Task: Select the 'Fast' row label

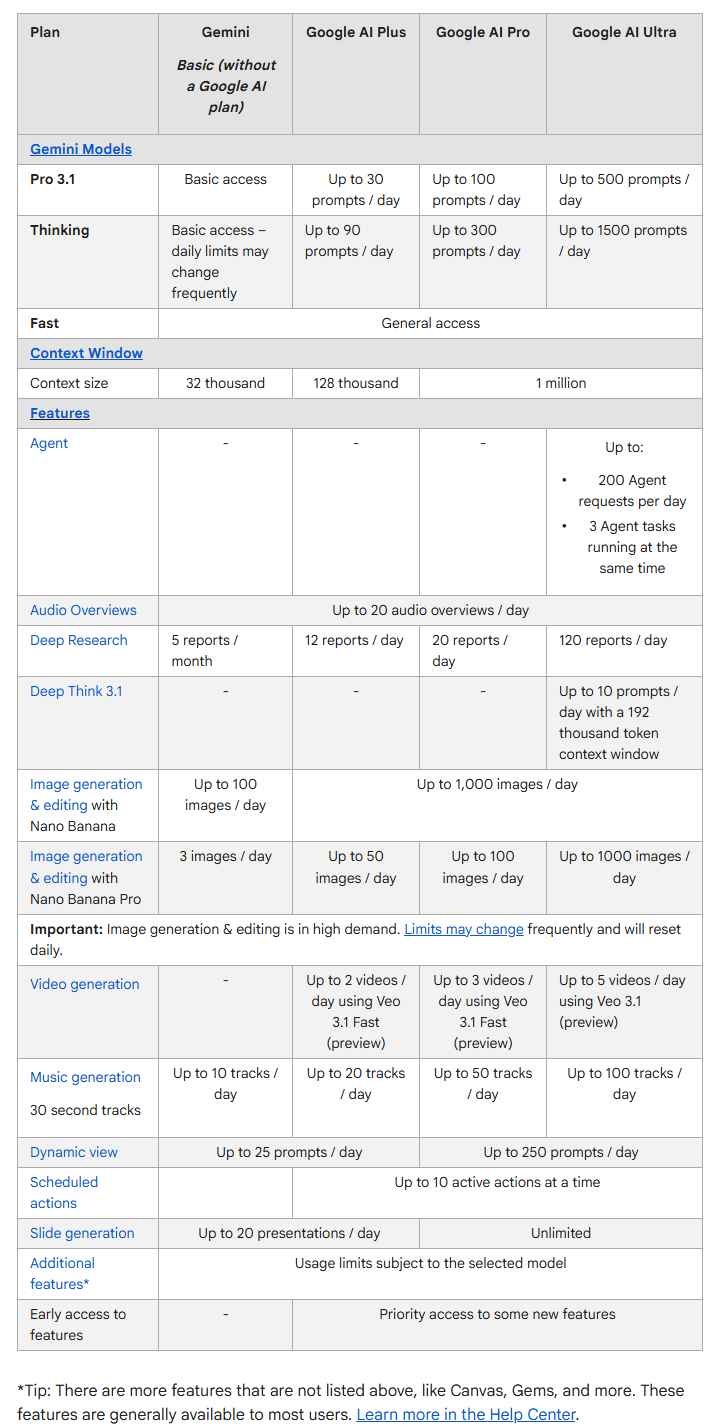Action: [44, 323]
